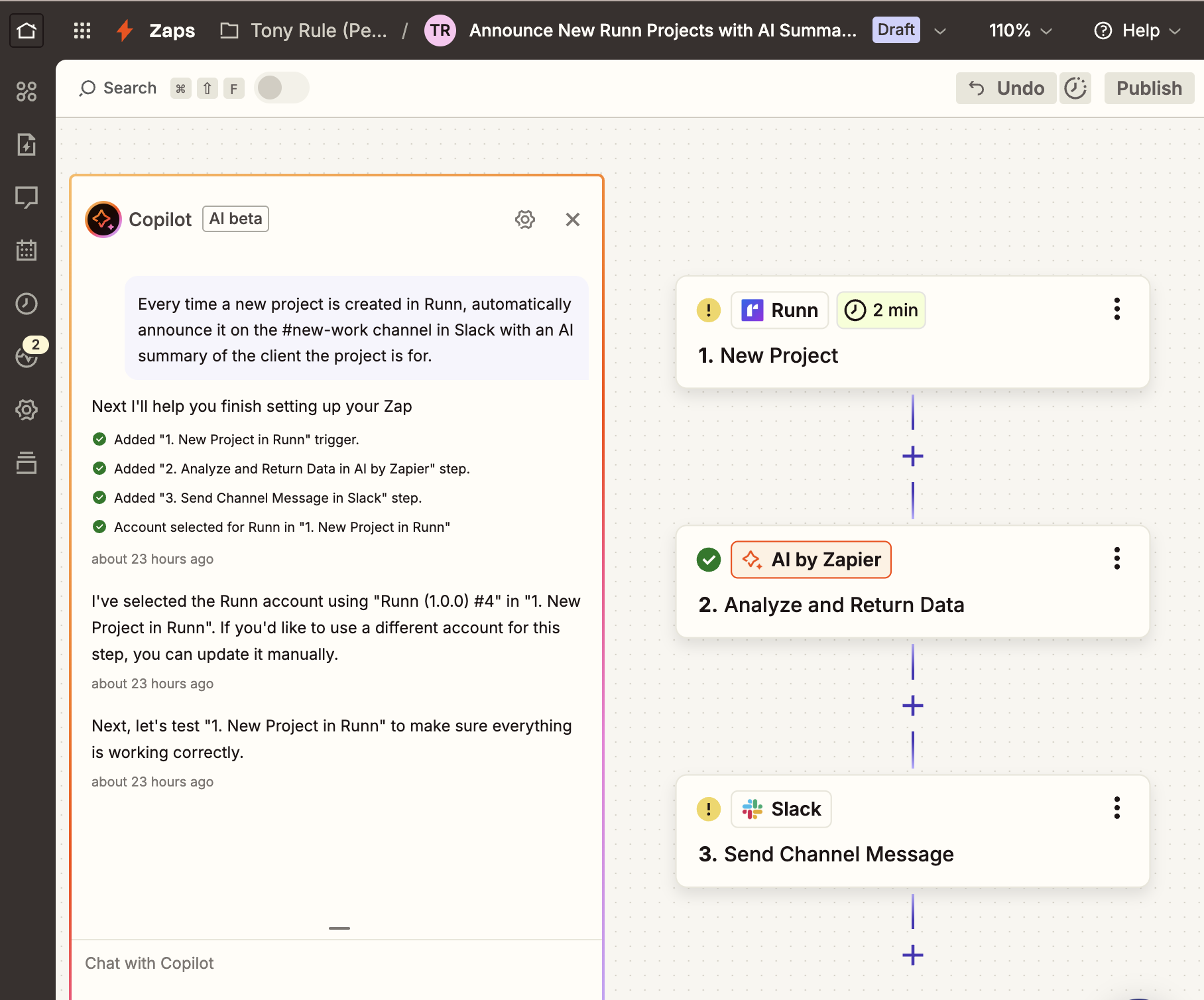
Task: Click the AI beta badge
Action: coord(235,219)
